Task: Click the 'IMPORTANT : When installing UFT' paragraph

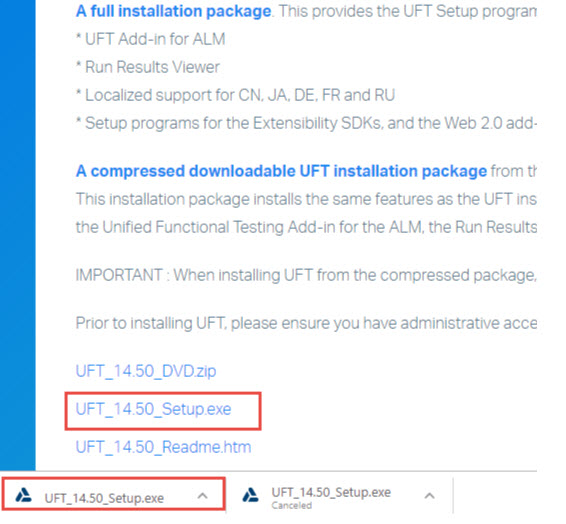Action: [306, 275]
